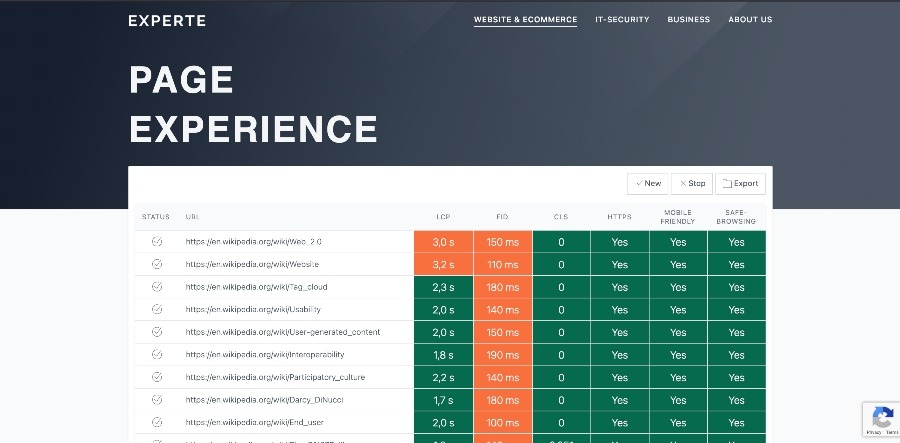
Task: Open the About Us menu
Action: click(750, 20)
